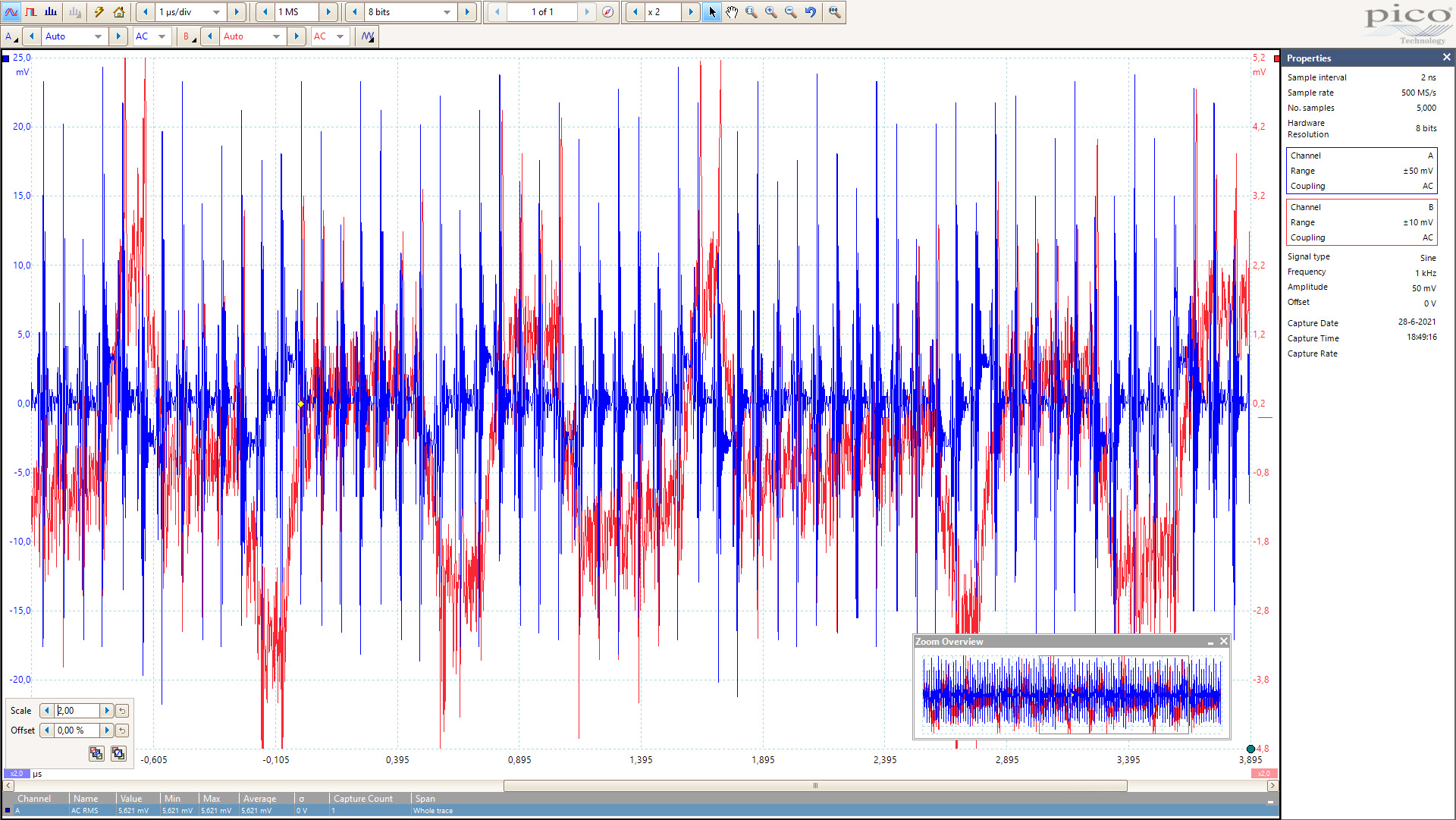1456x820 pixels.
Task: Go to previous waveform buffer
Action: (497, 12)
